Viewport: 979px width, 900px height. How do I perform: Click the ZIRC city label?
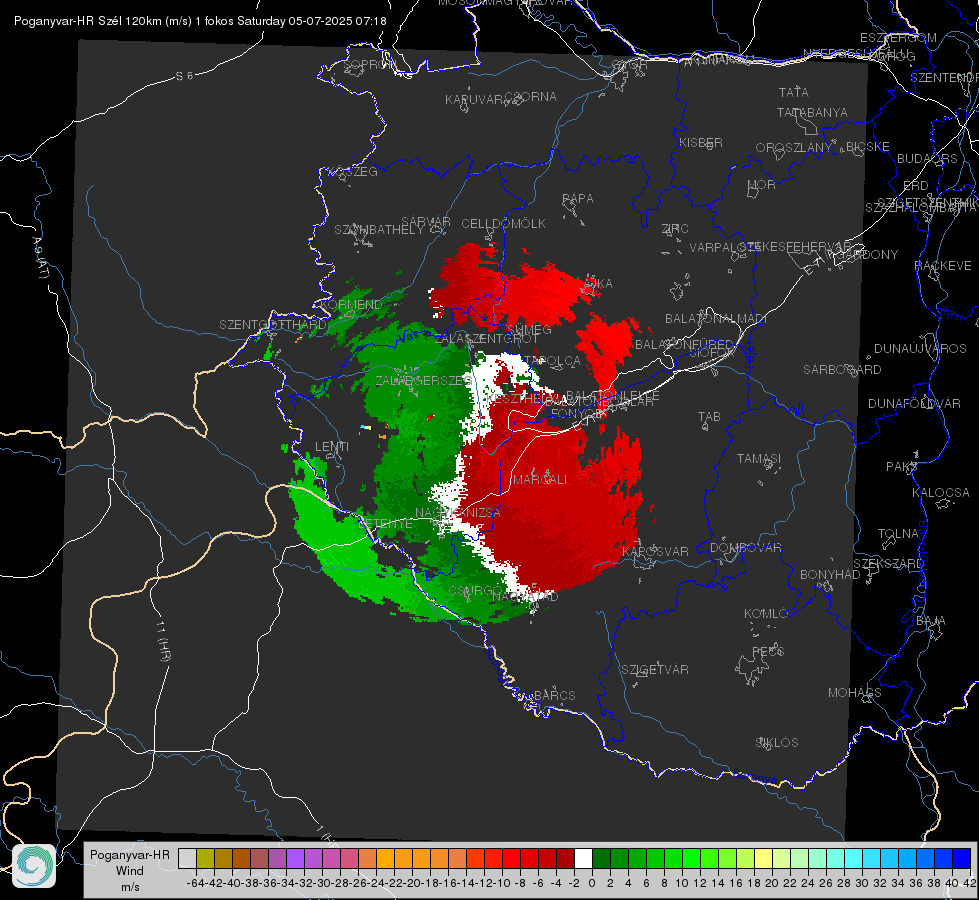tap(675, 229)
